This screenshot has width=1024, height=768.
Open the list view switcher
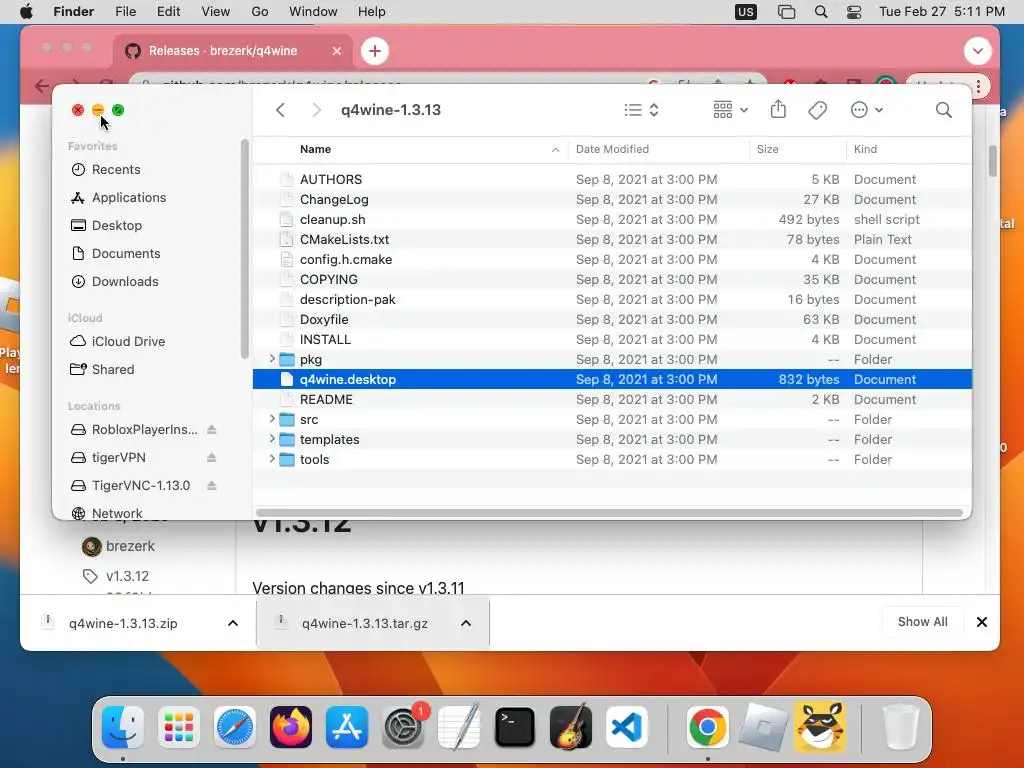click(641, 110)
